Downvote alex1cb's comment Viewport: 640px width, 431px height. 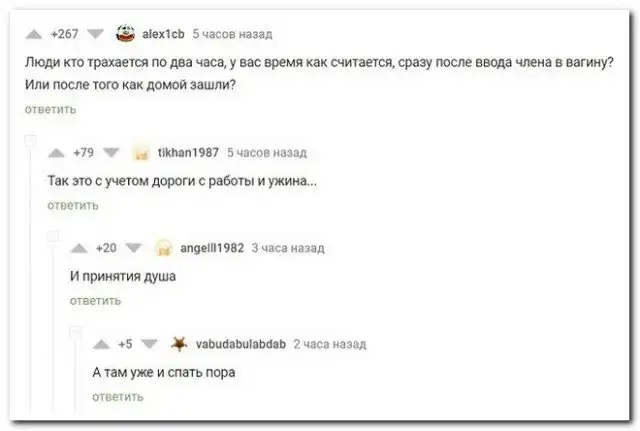[96, 34]
